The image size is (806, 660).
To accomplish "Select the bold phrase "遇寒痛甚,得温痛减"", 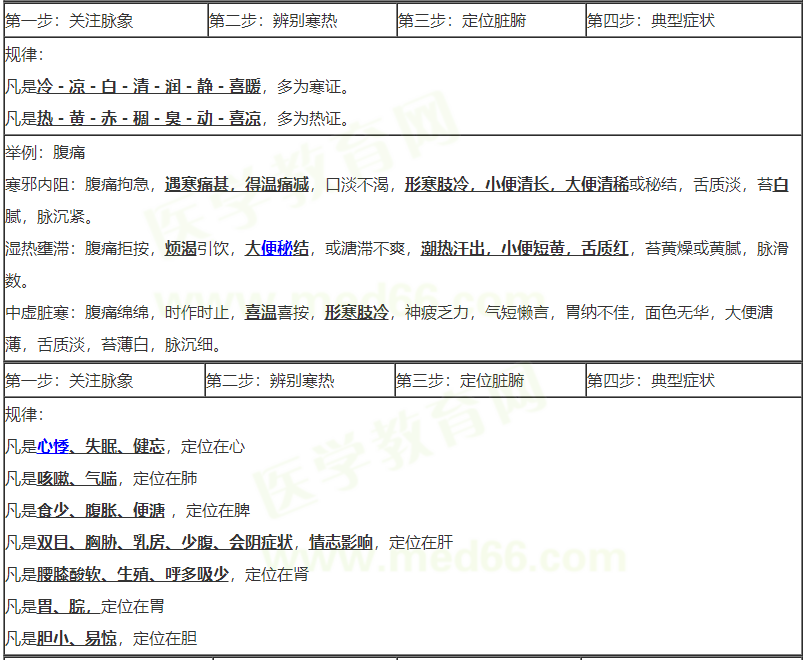I will (236, 184).
